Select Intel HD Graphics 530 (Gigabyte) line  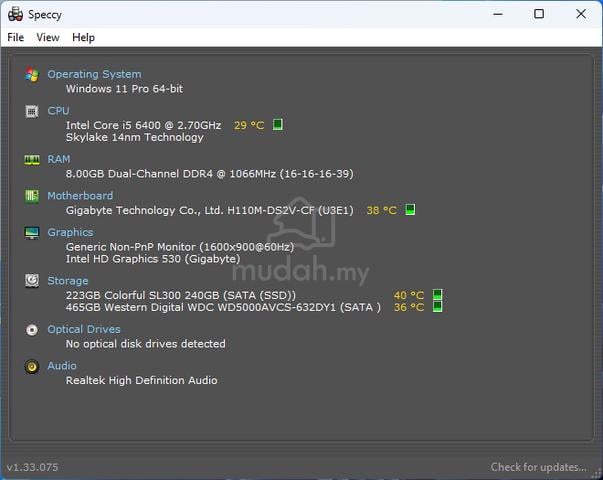click(153, 259)
